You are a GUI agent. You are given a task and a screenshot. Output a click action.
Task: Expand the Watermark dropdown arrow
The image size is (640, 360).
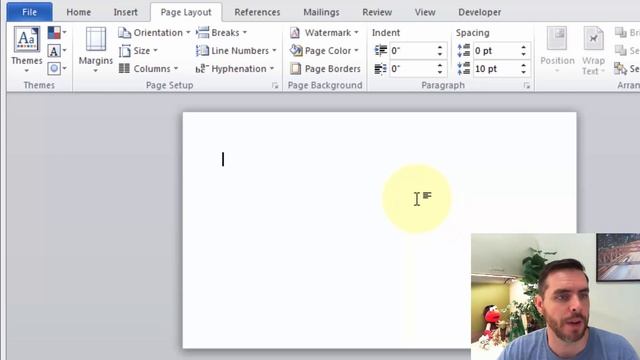click(x=356, y=33)
